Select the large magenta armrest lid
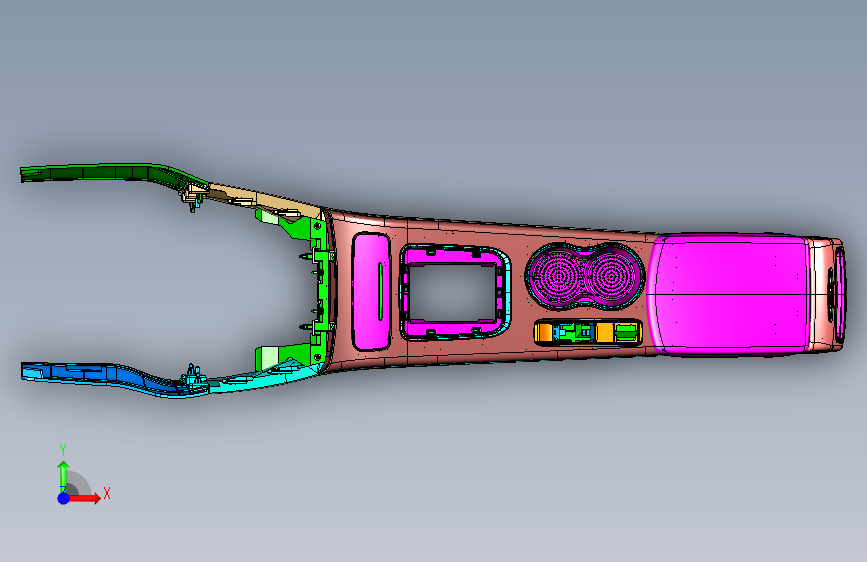The image size is (867, 562). [x=729, y=294]
